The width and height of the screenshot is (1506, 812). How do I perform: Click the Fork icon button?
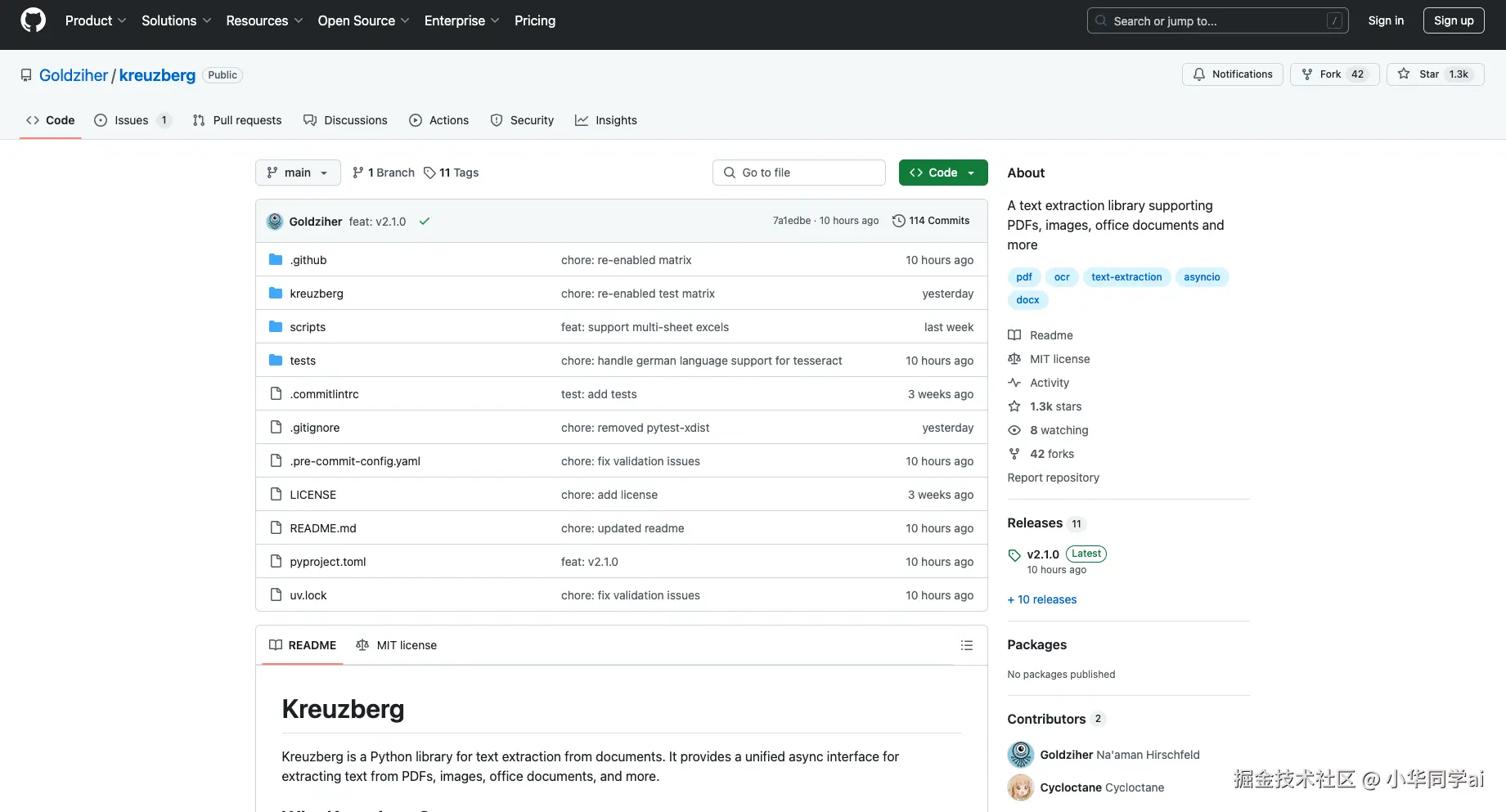click(1335, 74)
